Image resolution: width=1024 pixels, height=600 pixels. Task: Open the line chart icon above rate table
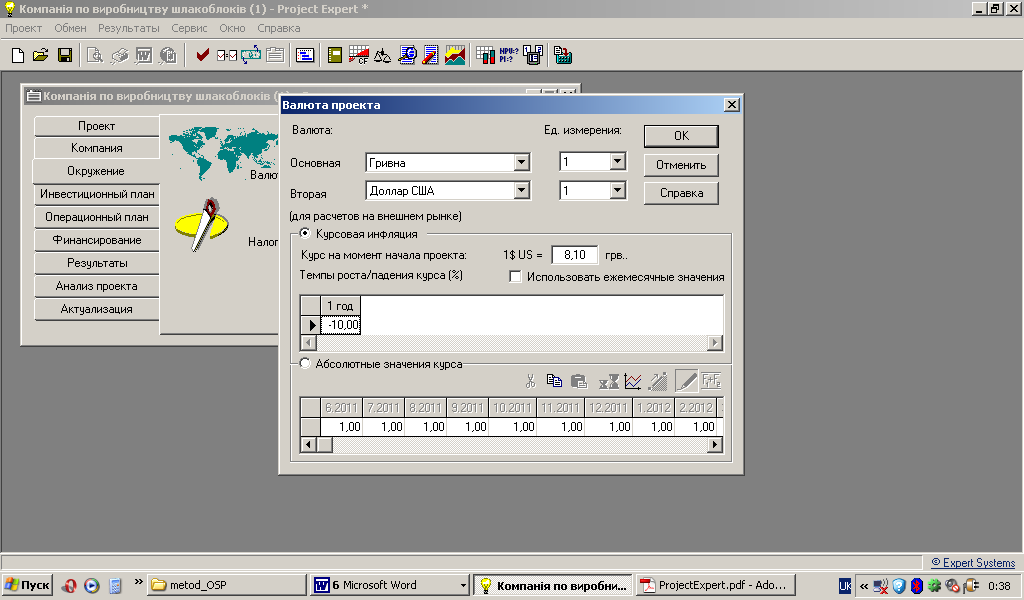click(x=633, y=381)
